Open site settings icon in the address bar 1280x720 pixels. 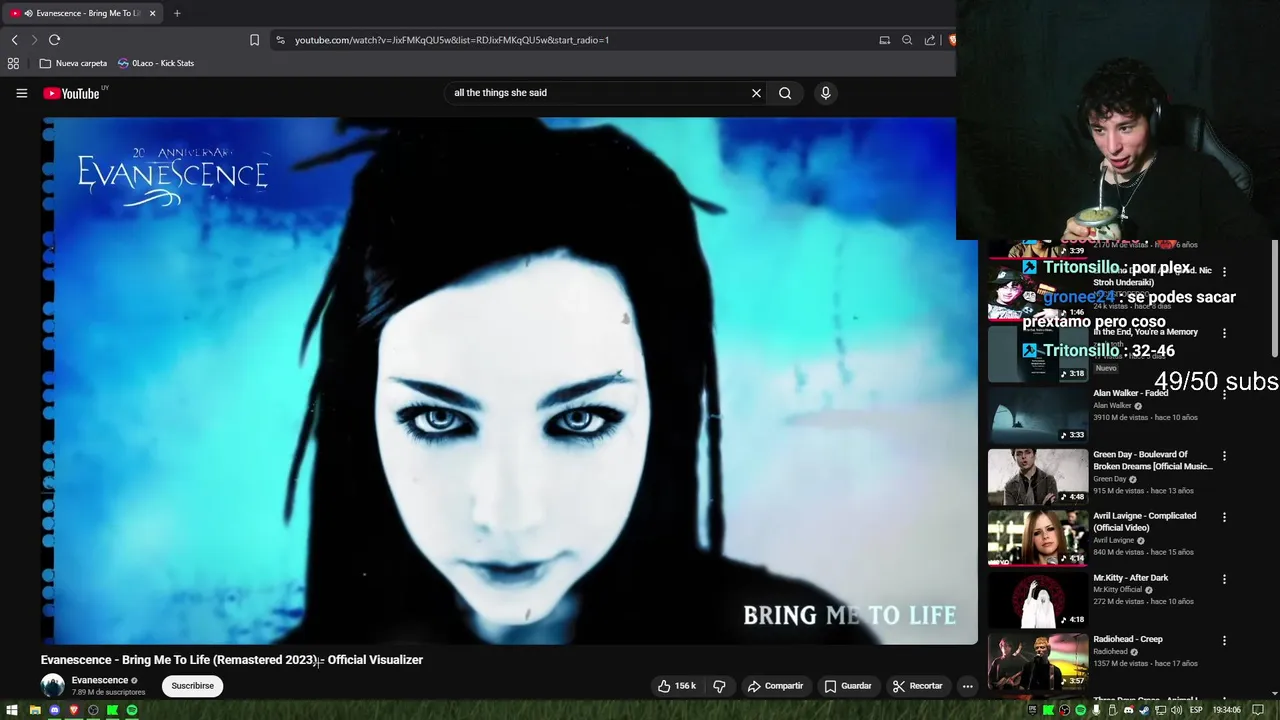(280, 40)
